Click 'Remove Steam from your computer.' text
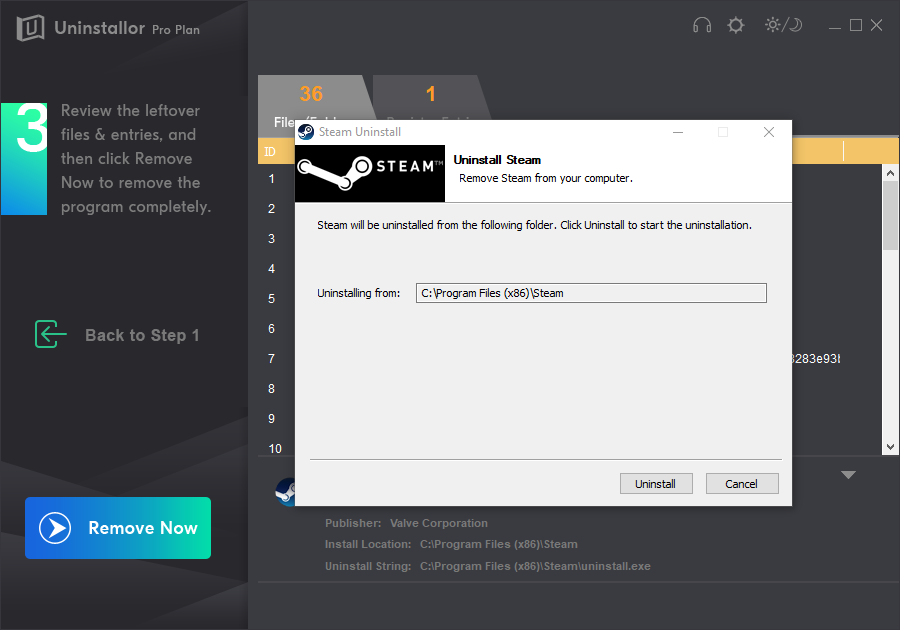Screen dimensions: 900x630 coord(546,178)
